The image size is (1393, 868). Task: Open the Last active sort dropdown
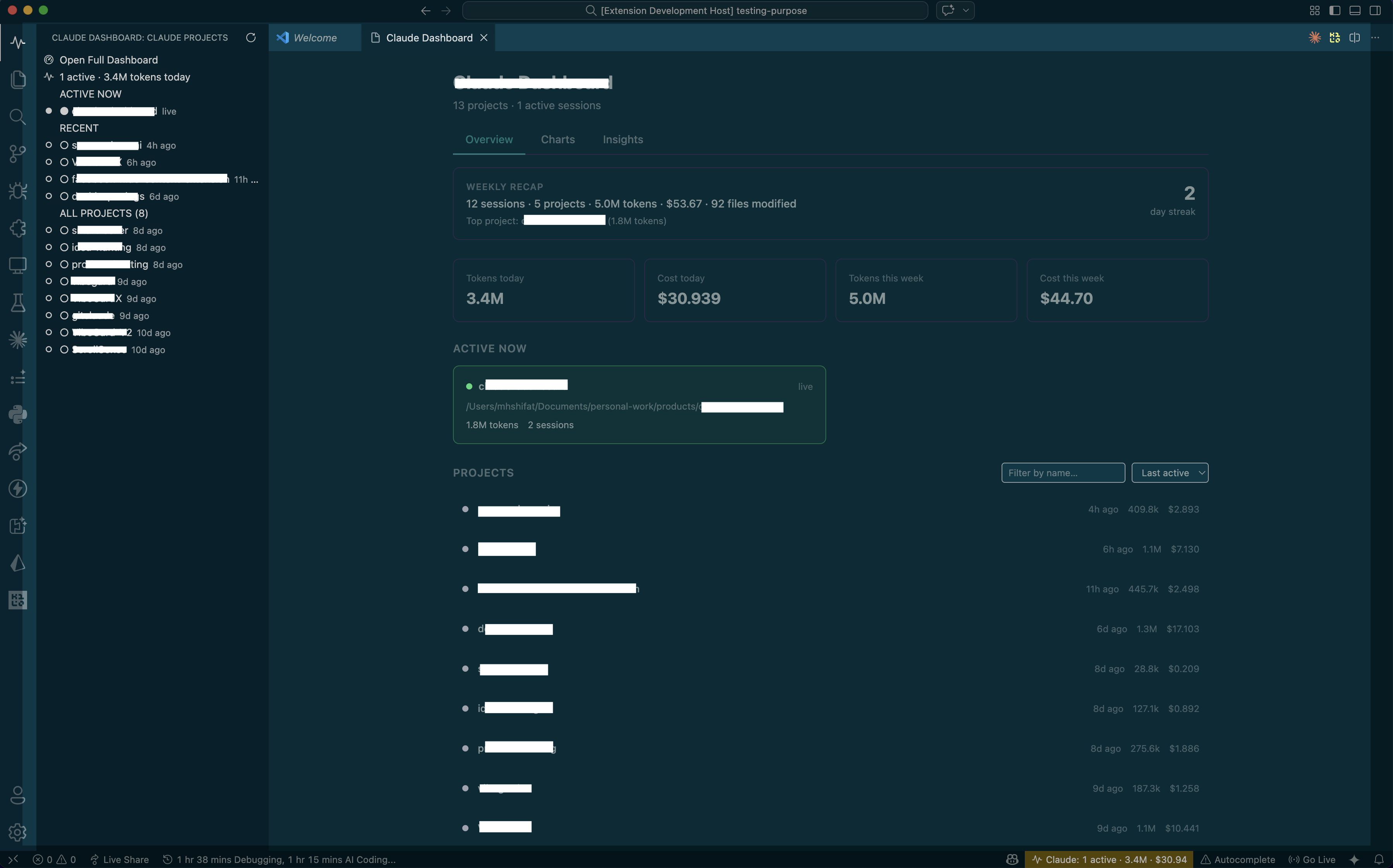1170,472
